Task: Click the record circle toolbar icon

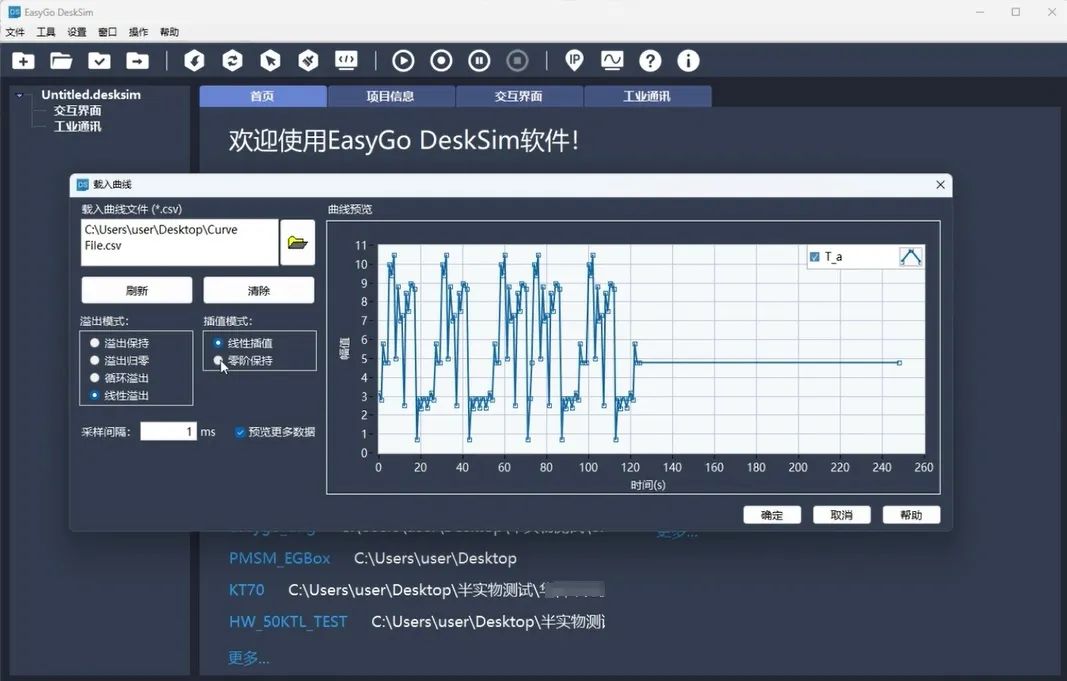Action: pyautogui.click(x=441, y=61)
